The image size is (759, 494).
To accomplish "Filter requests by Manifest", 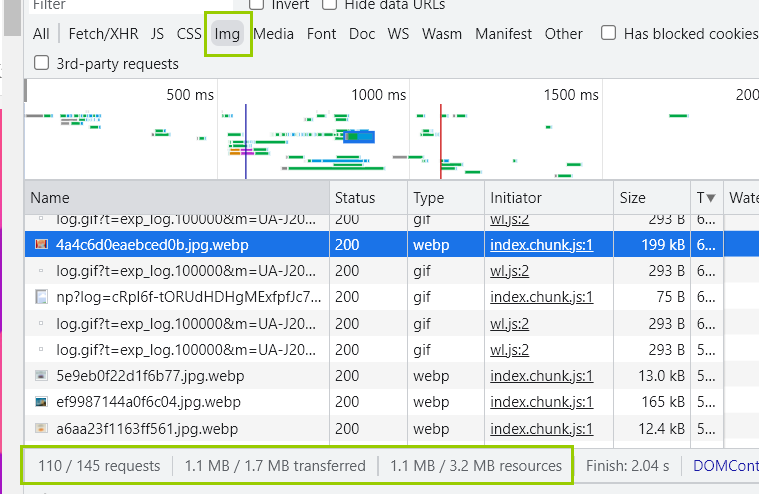I will pyautogui.click(x=503, y=34).
